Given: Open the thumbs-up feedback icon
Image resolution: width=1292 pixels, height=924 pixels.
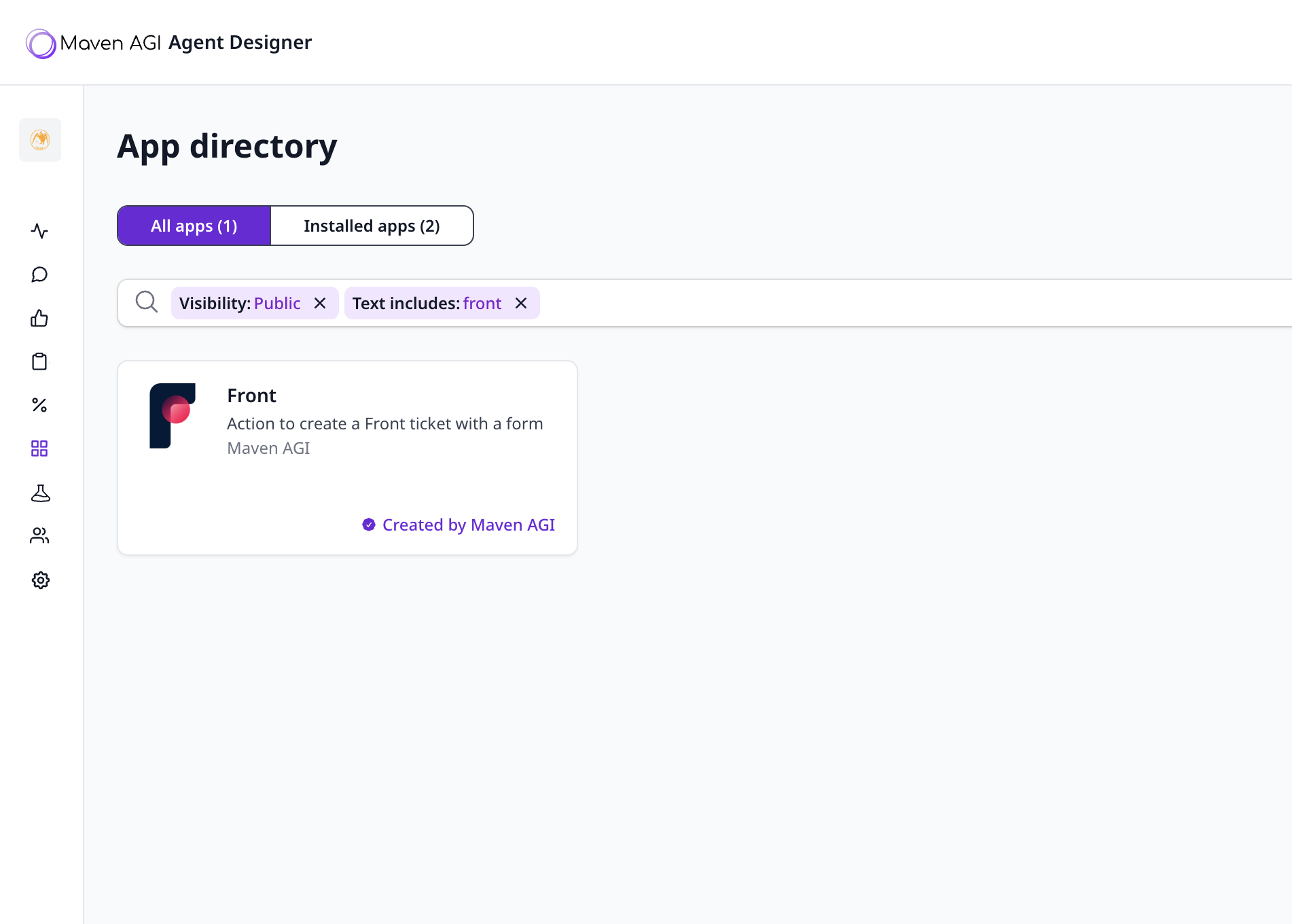Looking at the screenshot, I should point(40,318).
